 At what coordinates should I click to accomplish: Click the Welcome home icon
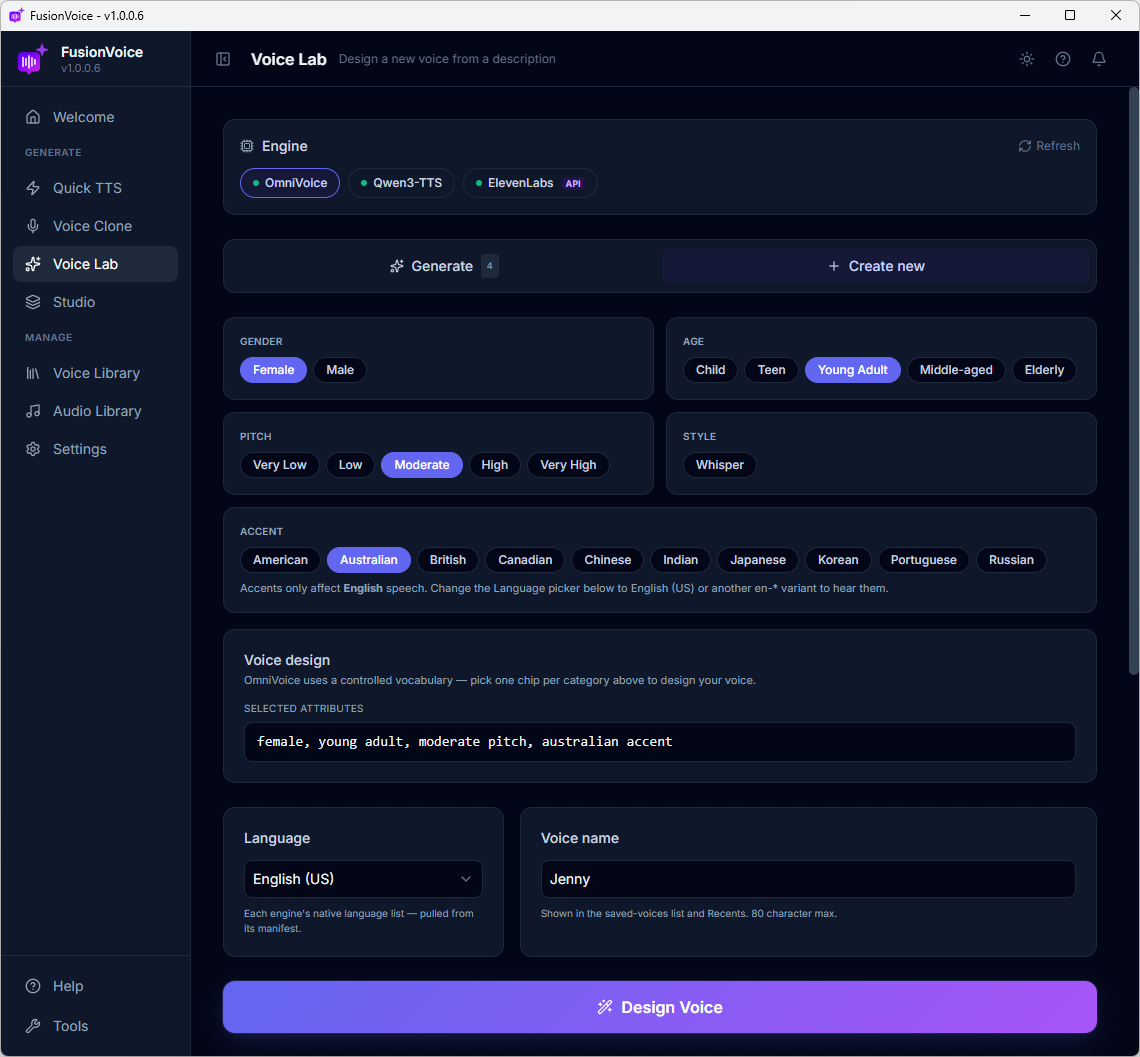click(33, 117)
